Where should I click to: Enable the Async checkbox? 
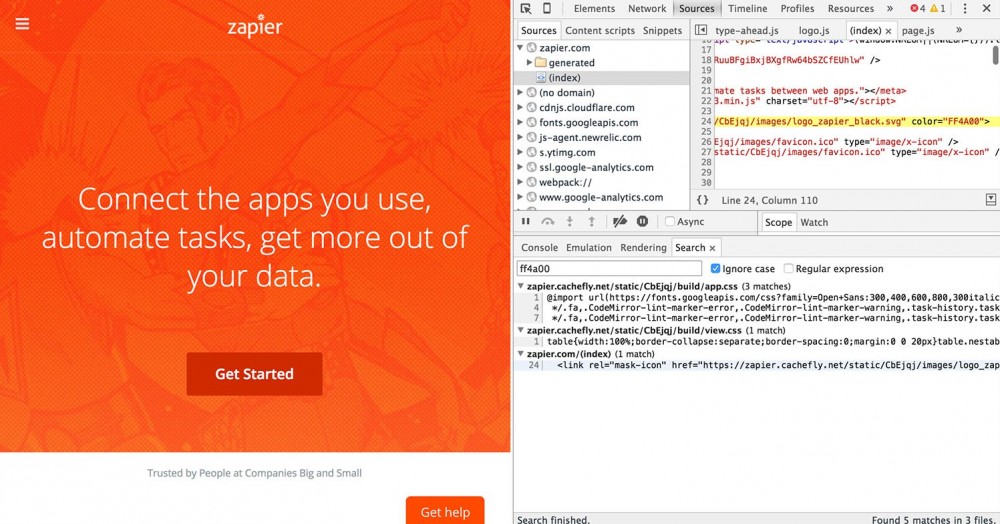coord(670,221)
